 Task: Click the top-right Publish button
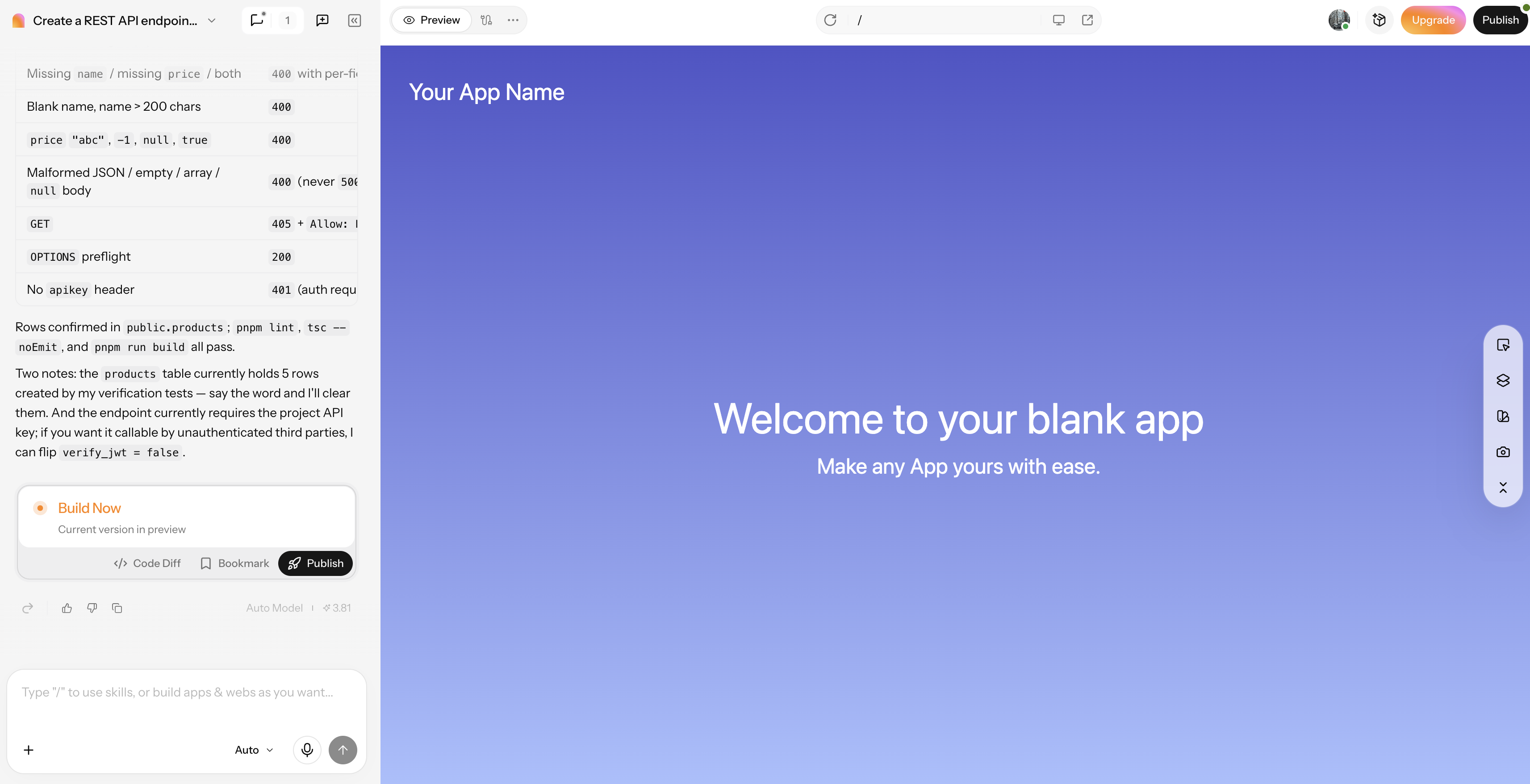[1501, 20]
